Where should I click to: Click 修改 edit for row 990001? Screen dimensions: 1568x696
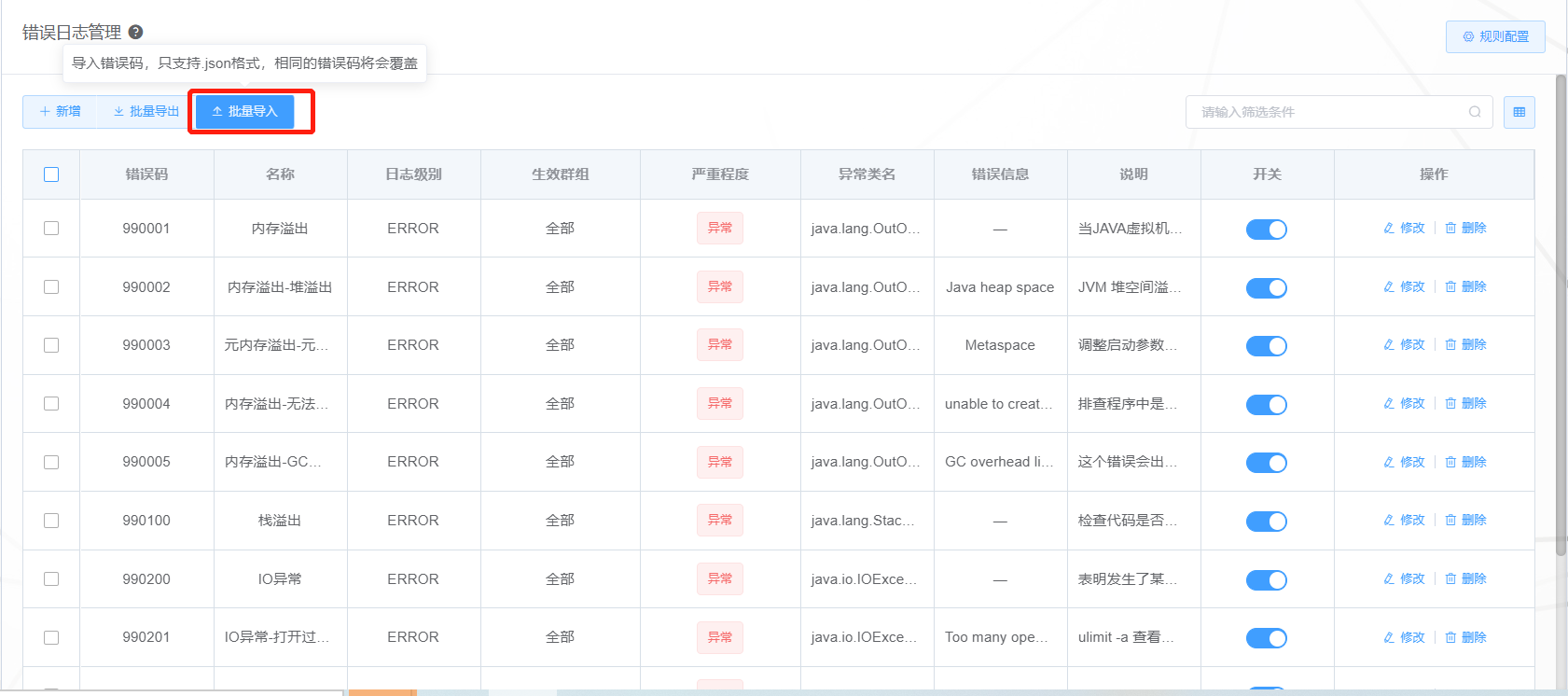pyautogui.click(x=1404, y=228)
